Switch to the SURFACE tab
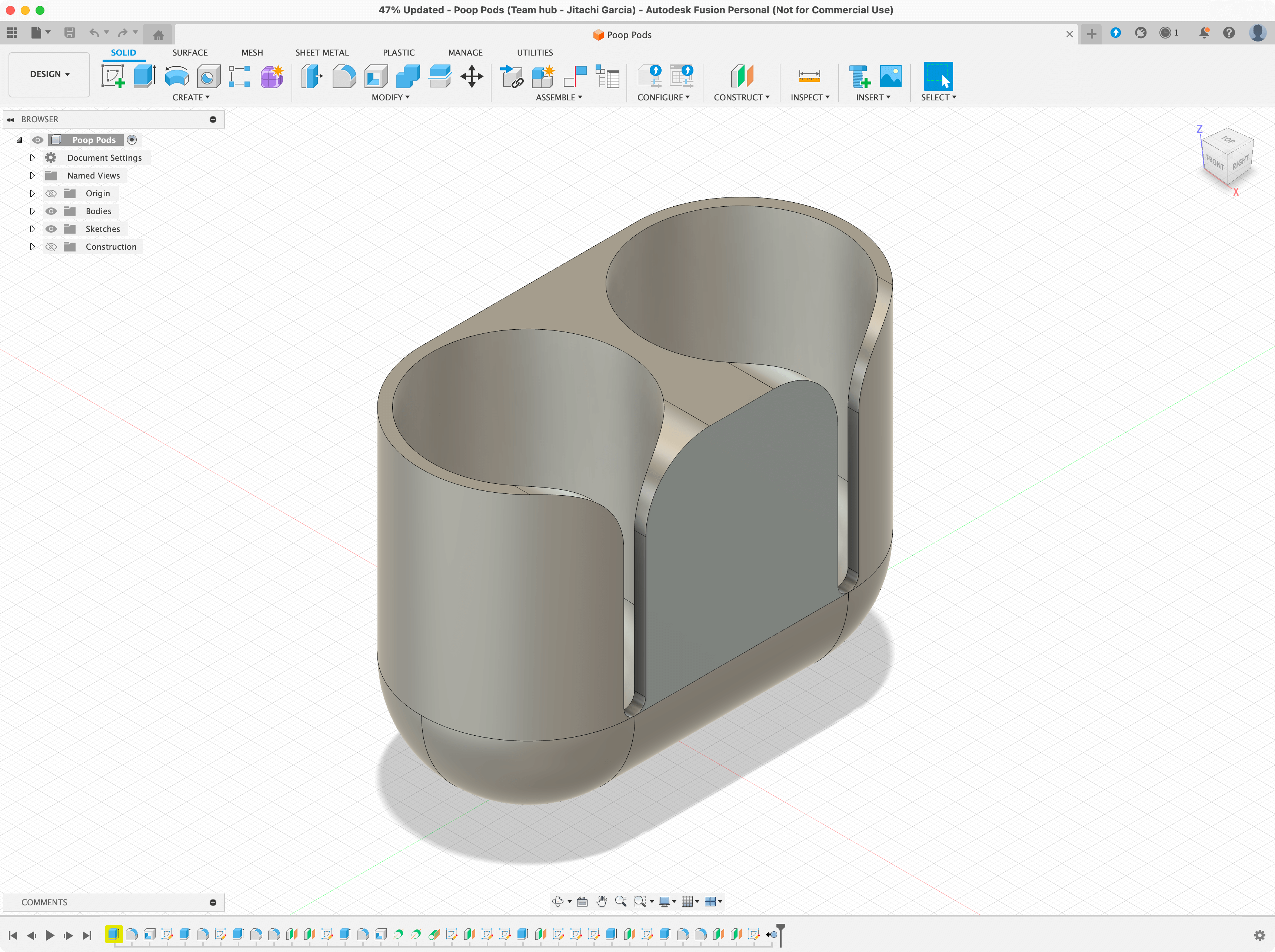The width and height of the screenshot is (1275, 952). 190,53
